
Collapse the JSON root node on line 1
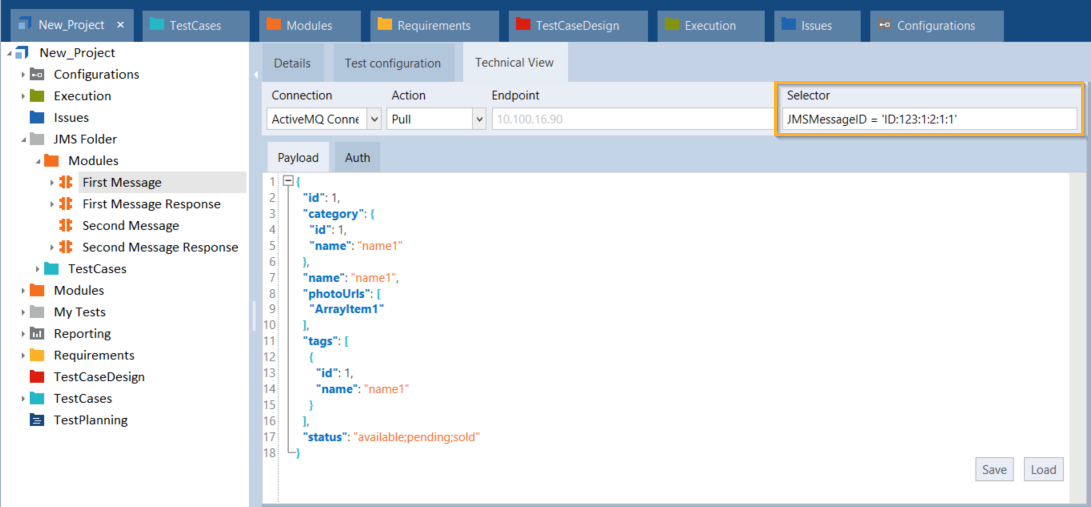point(288,181)
